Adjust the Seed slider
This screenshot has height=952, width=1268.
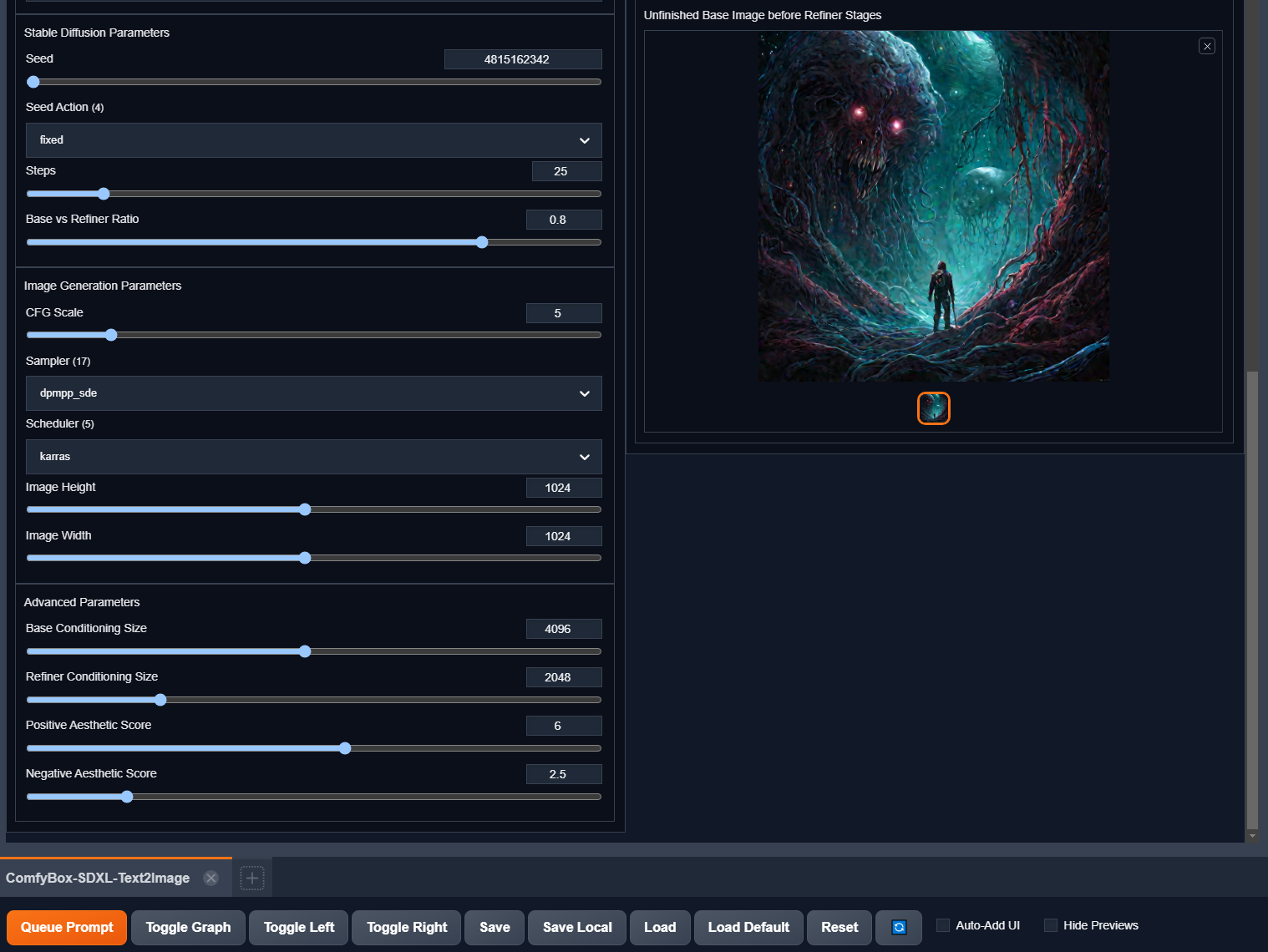pos(314,82)
